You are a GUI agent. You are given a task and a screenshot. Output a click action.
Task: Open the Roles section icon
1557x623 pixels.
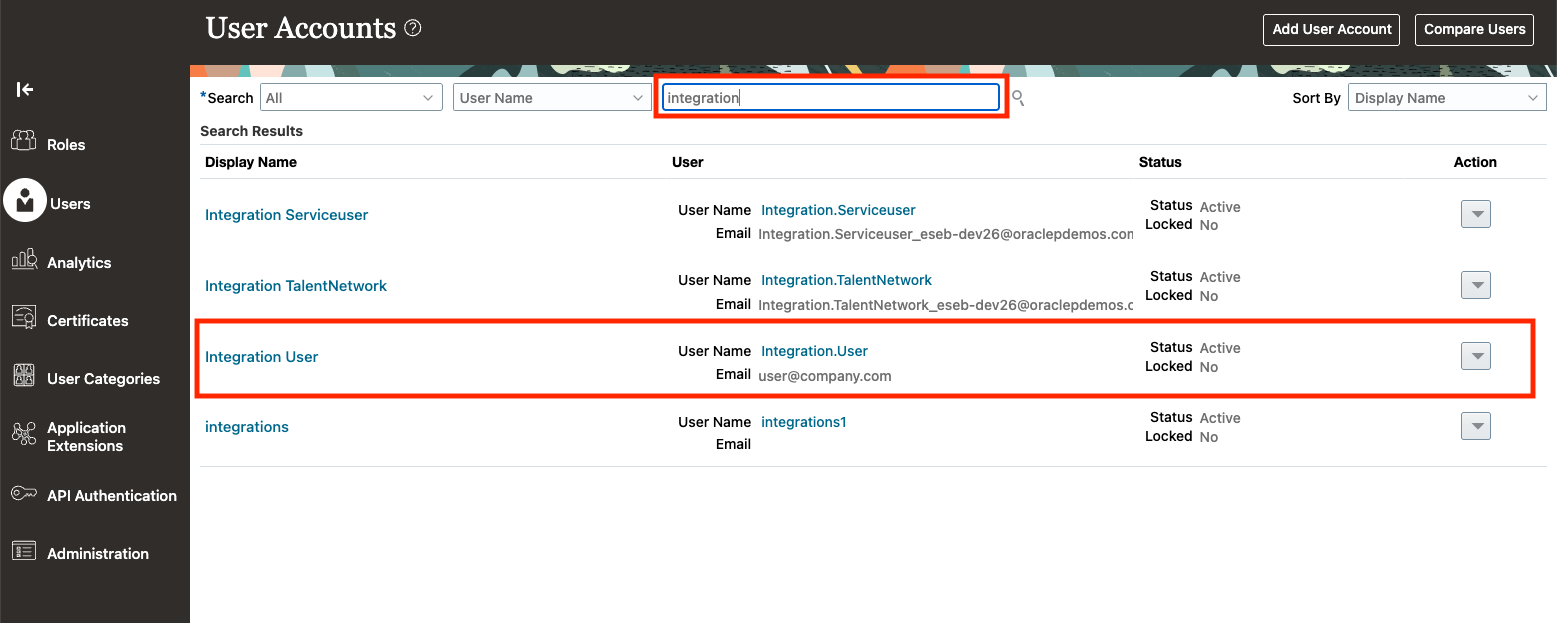[x=24, y=140]
